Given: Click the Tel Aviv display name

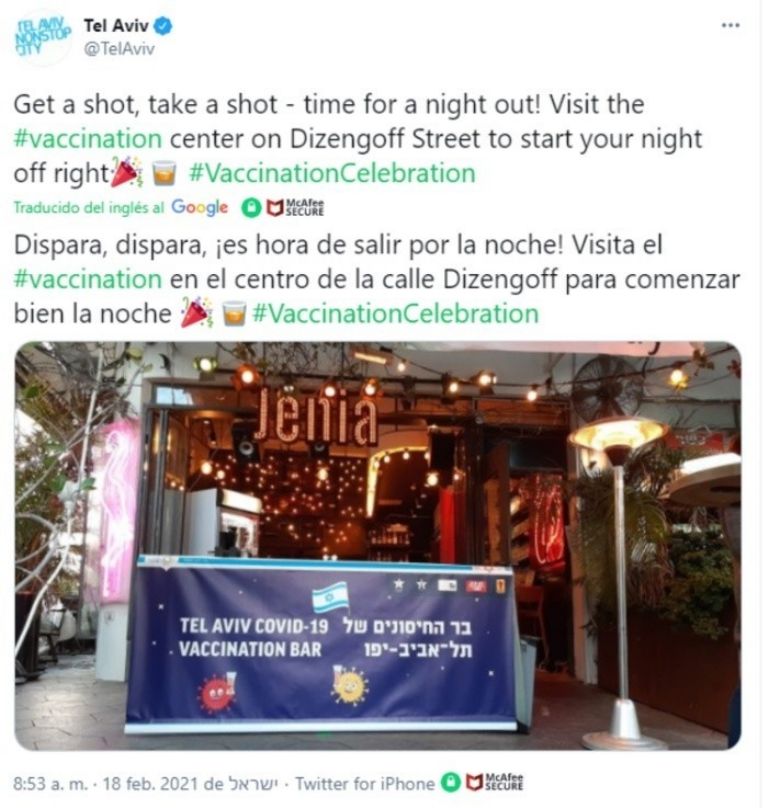Looking at the screenshot, I should point(116,25).
